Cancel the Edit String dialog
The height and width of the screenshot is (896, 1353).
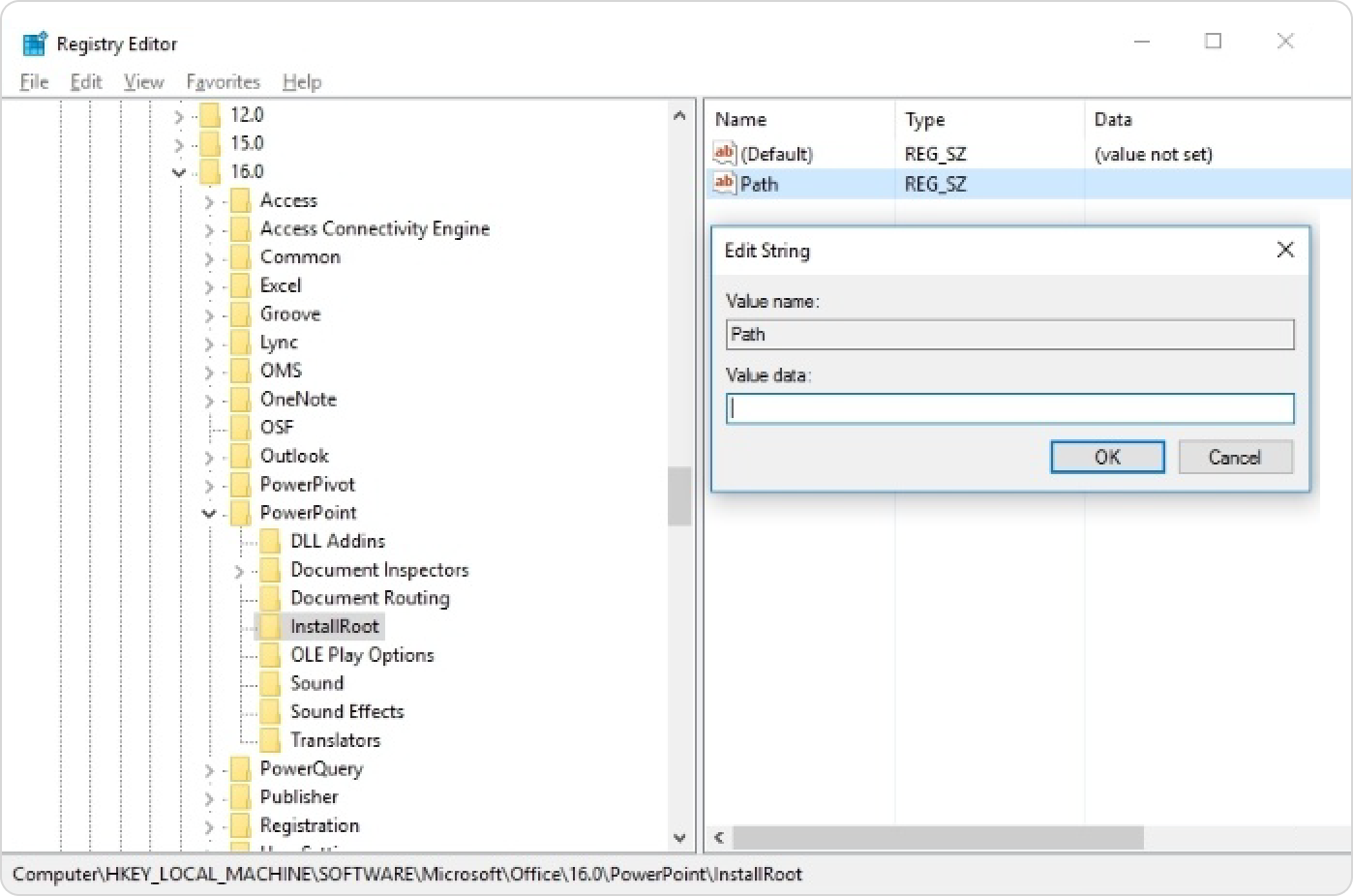(x=1235, y=458)
